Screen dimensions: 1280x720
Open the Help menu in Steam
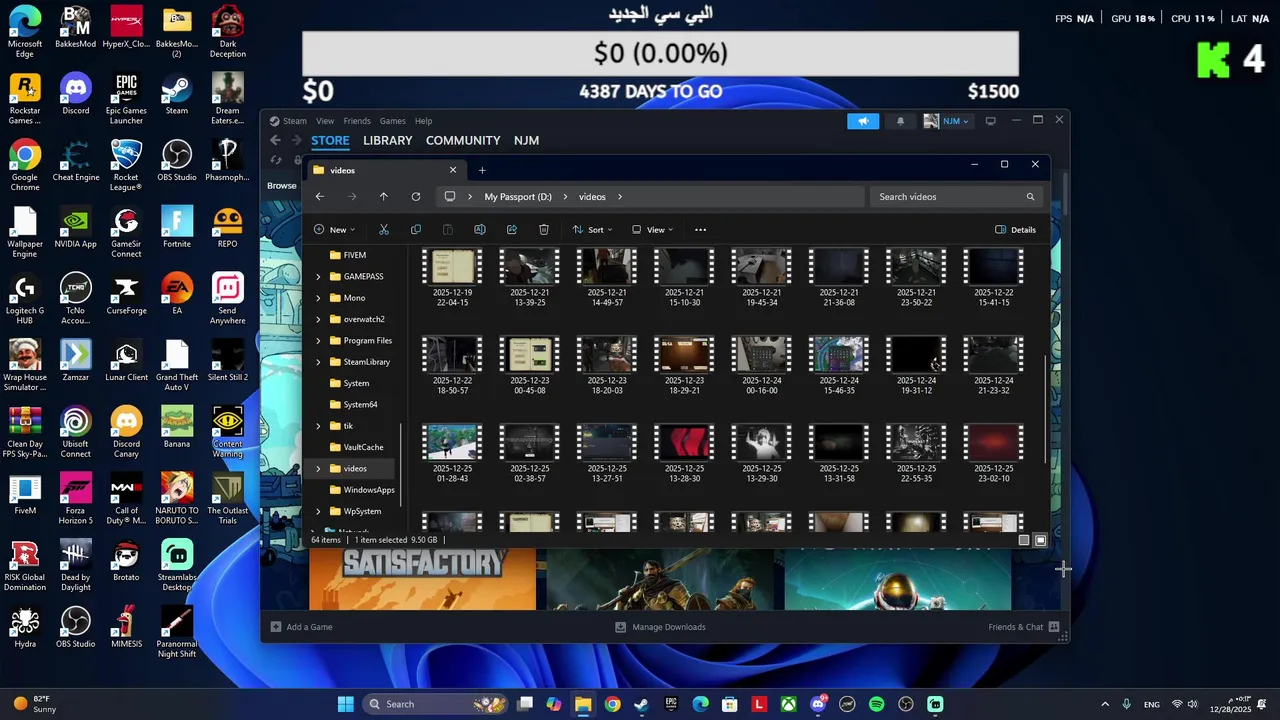click(x=423, y=121)
